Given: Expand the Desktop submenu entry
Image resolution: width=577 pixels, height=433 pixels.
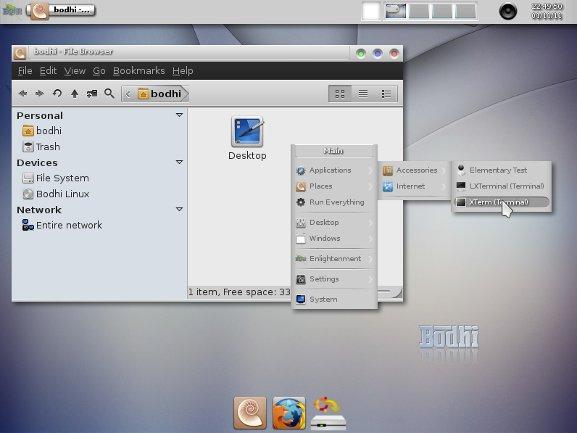Looking at the screenshot, I should pos(334,223).
